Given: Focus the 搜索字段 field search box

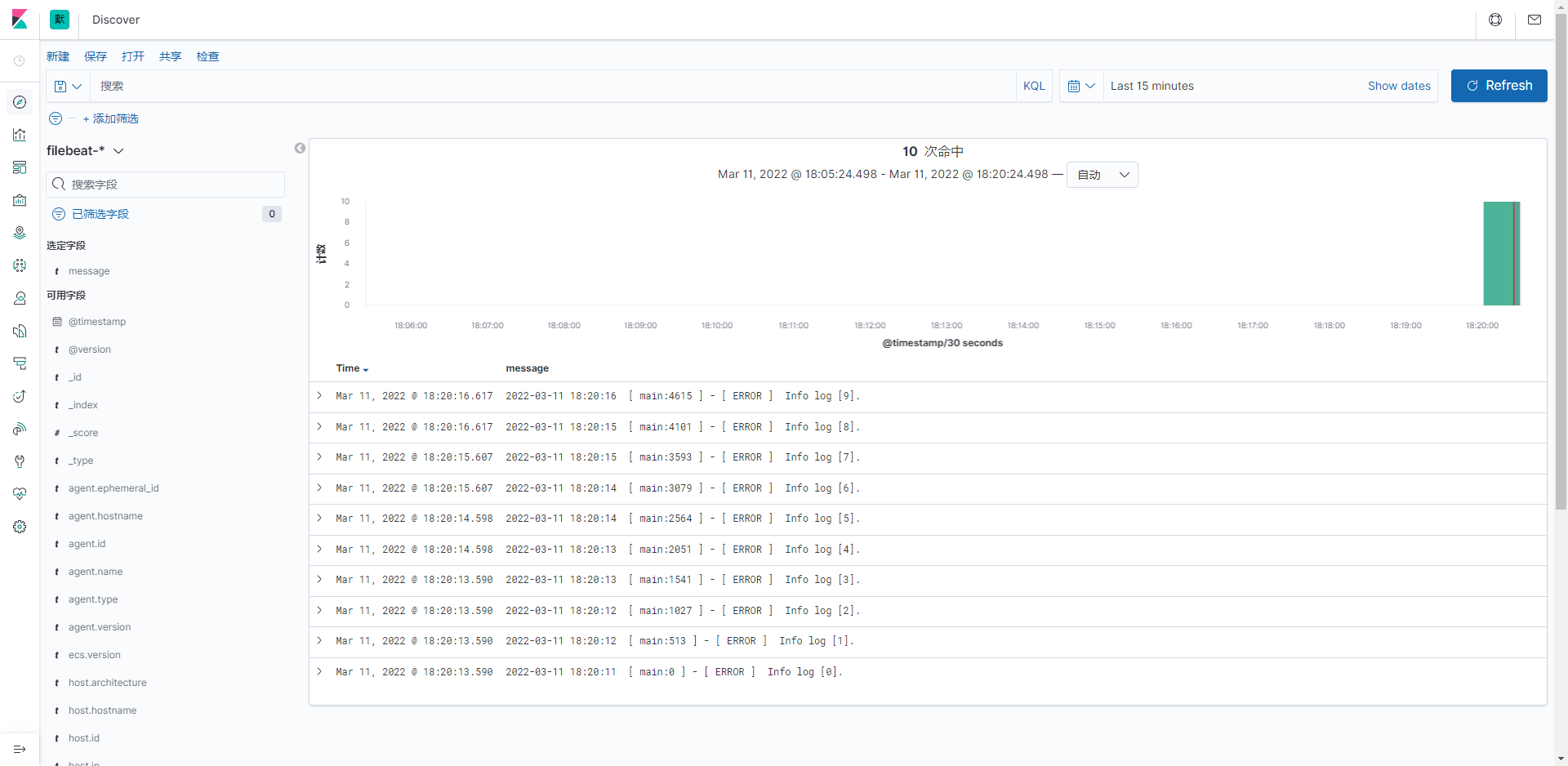Looking at the screenshot, I should (166, 185).
